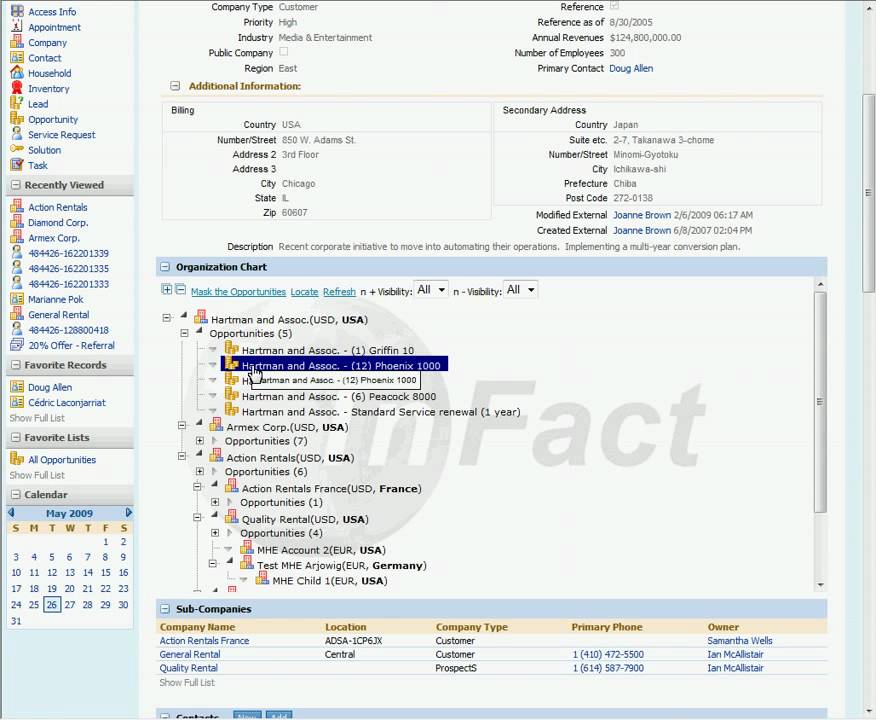Click the Organization Chart vertical scrollbar thumb
Viewport: 876px width, 720px height.
[820, 402]
